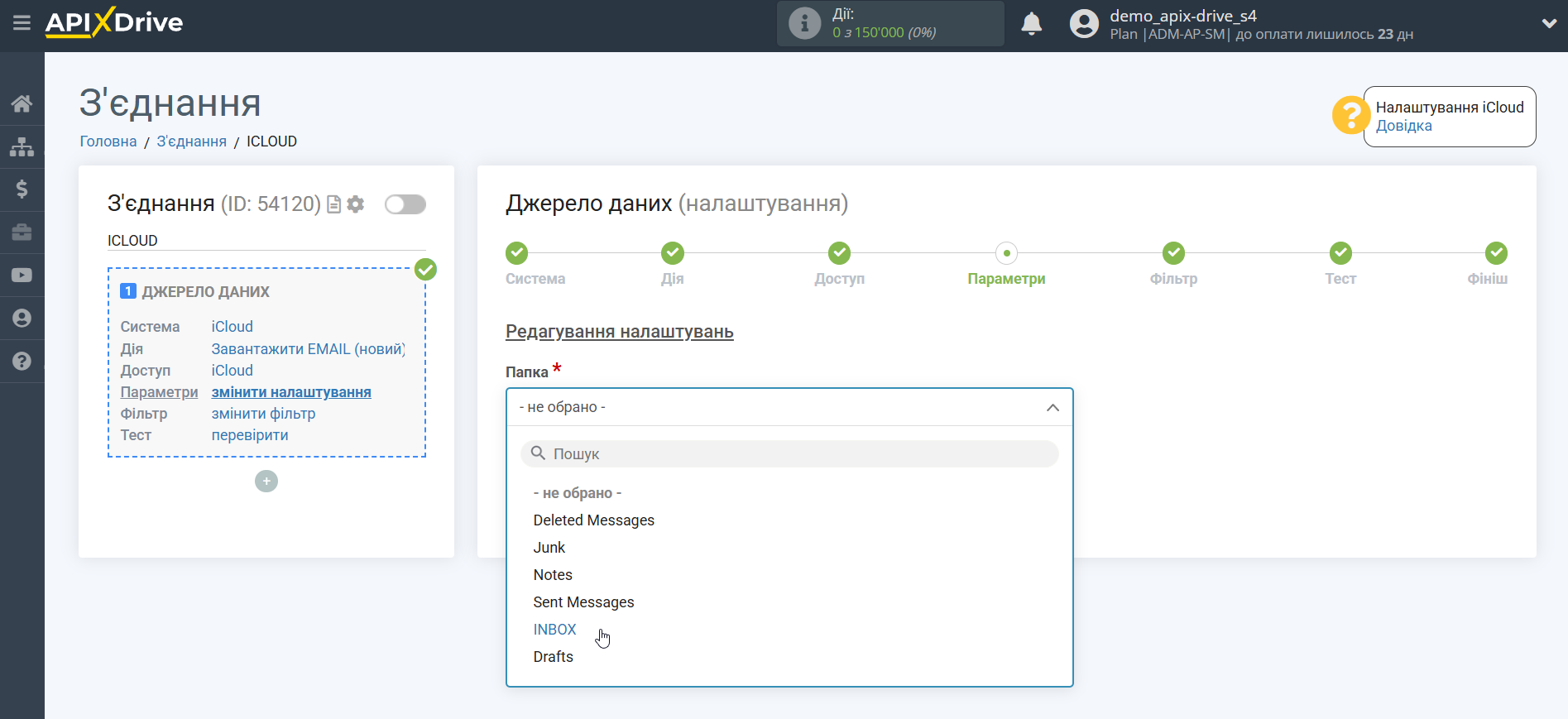The image size is (1568, 719).
Task: Open the help question icon in sidebar
Action: coord(22,361)
